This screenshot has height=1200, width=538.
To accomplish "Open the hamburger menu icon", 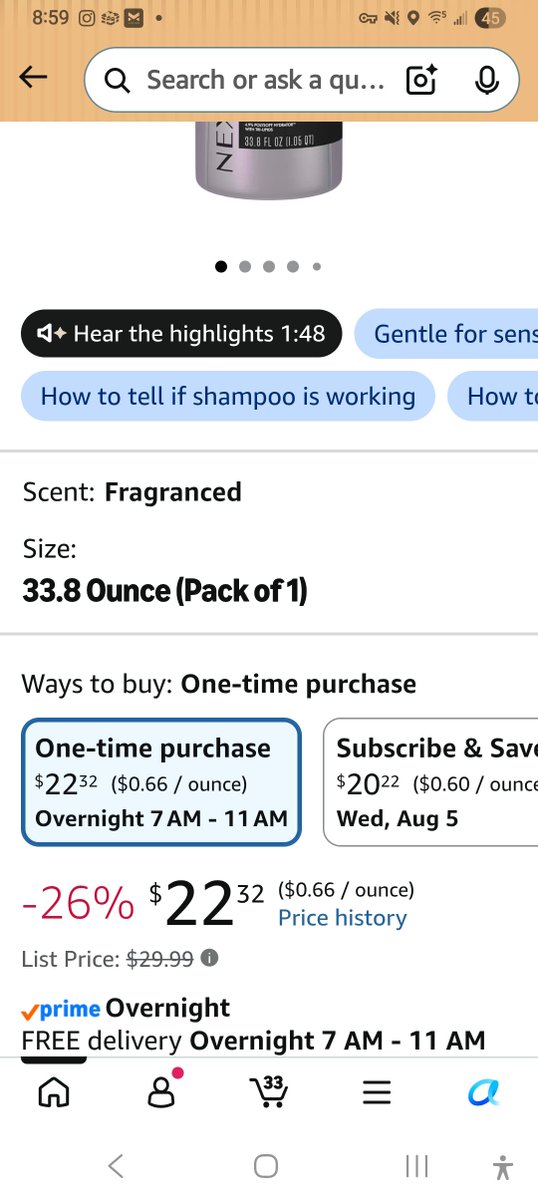I will tap(376, 1093).
